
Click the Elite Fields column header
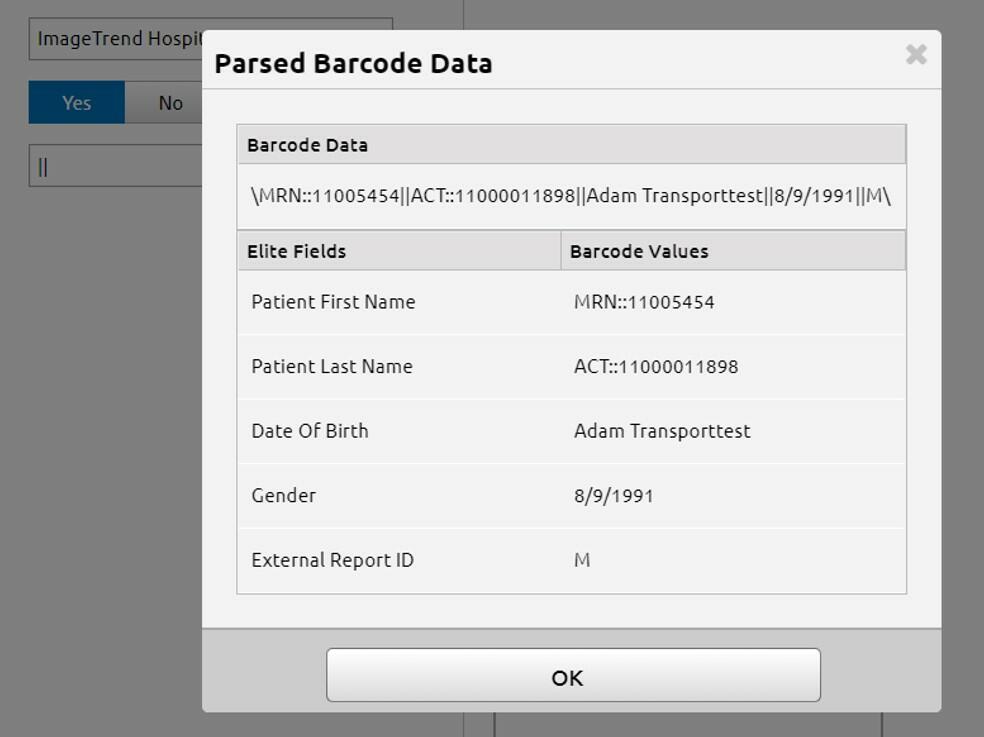coord(297,251)
